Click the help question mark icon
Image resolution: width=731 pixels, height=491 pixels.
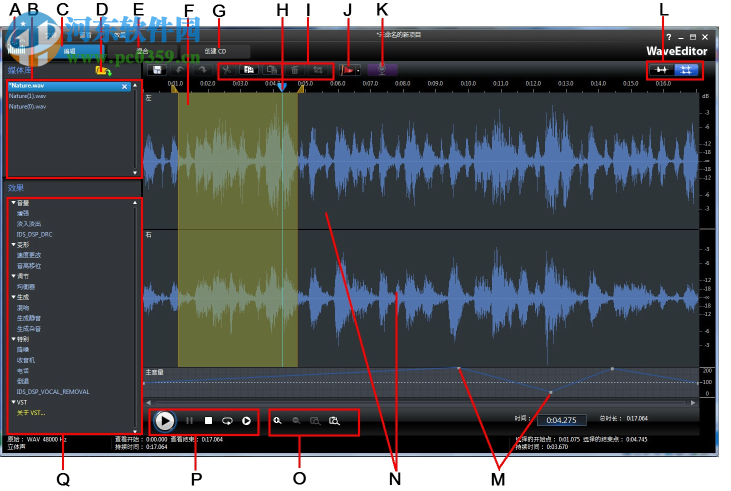[669, 37]
